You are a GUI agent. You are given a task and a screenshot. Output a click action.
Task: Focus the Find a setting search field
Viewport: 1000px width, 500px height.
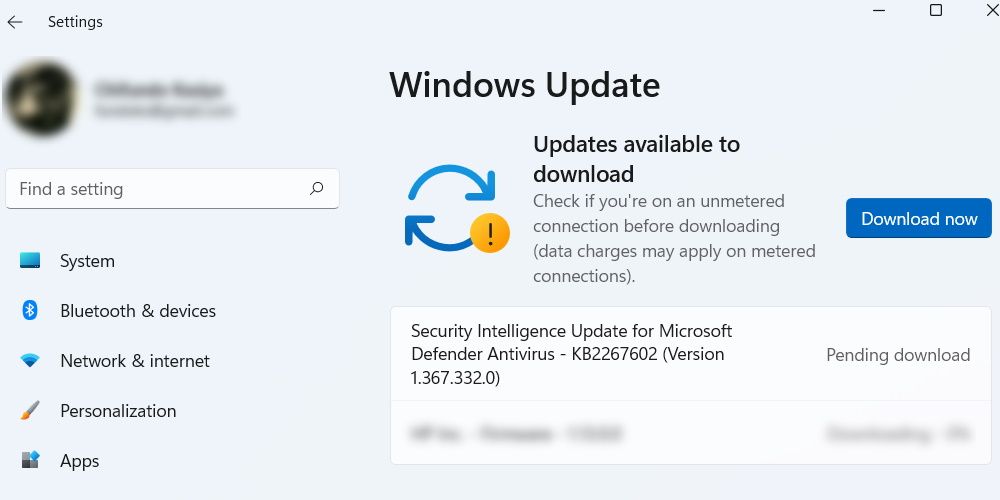click(x=160, y=189)
